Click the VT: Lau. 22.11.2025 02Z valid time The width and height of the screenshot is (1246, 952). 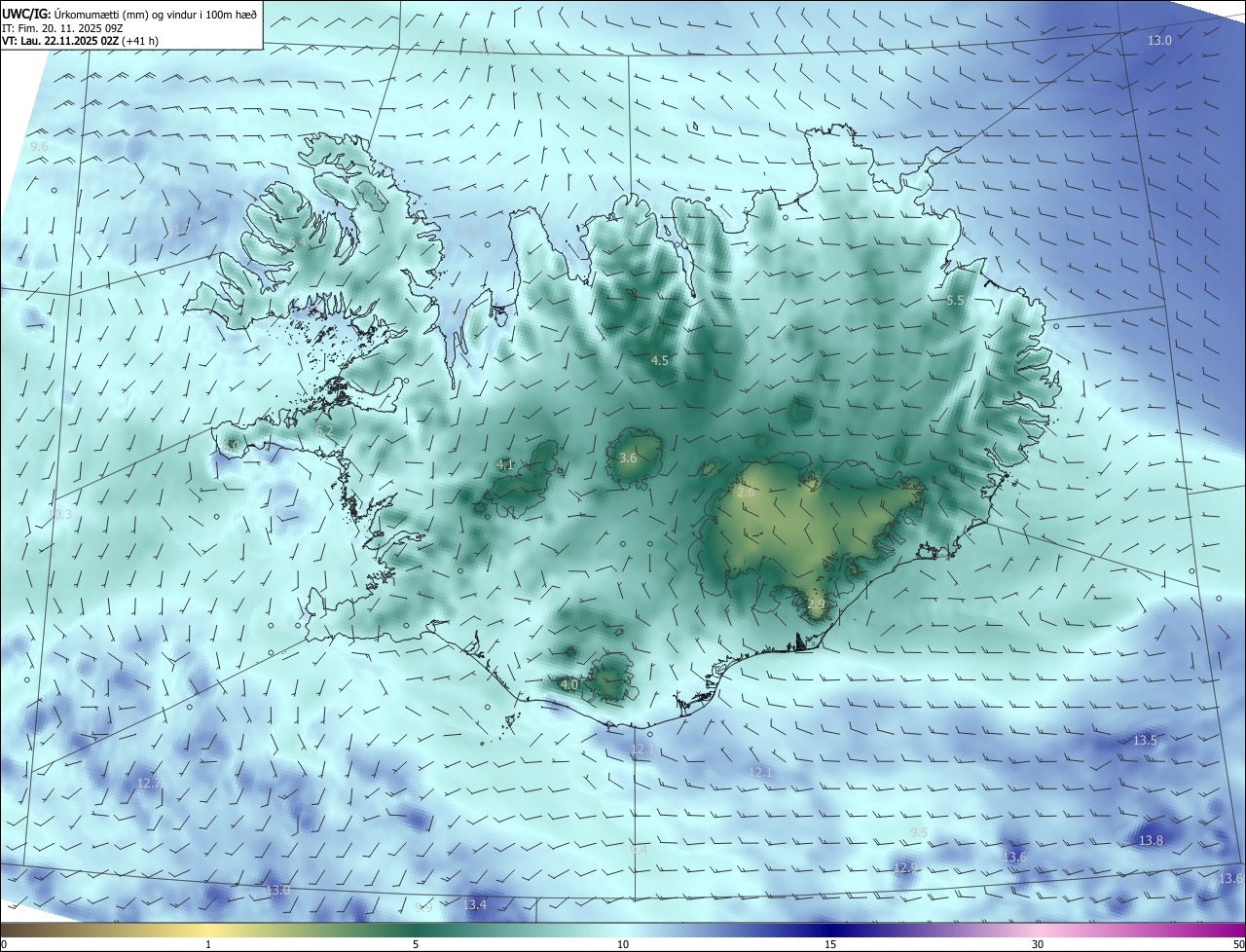[80, 41]
